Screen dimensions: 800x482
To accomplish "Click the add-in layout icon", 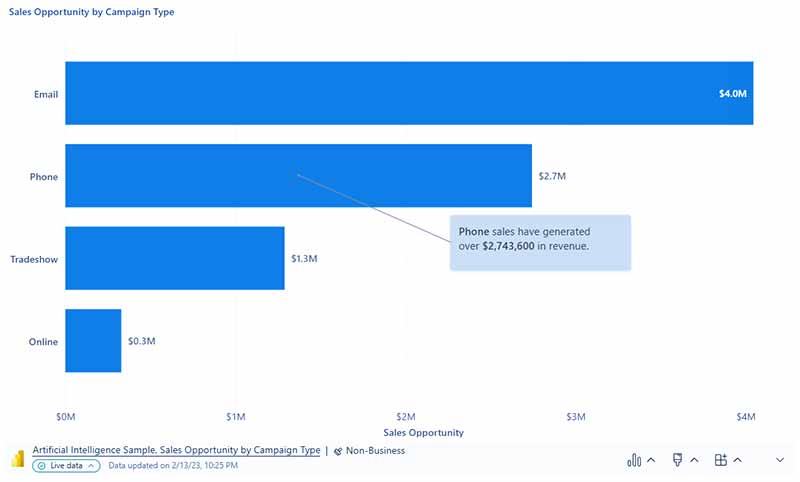I will click(720, 460).
